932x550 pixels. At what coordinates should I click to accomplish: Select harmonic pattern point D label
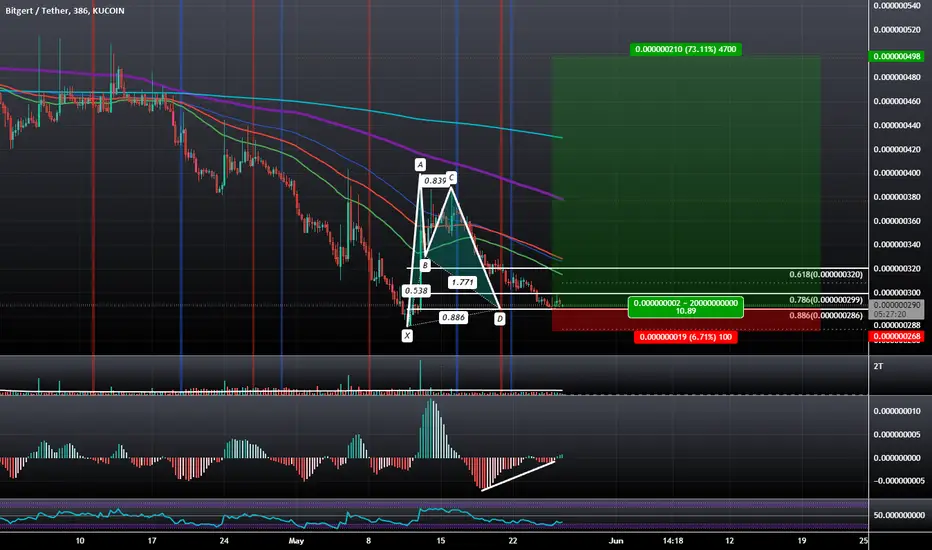500,319
